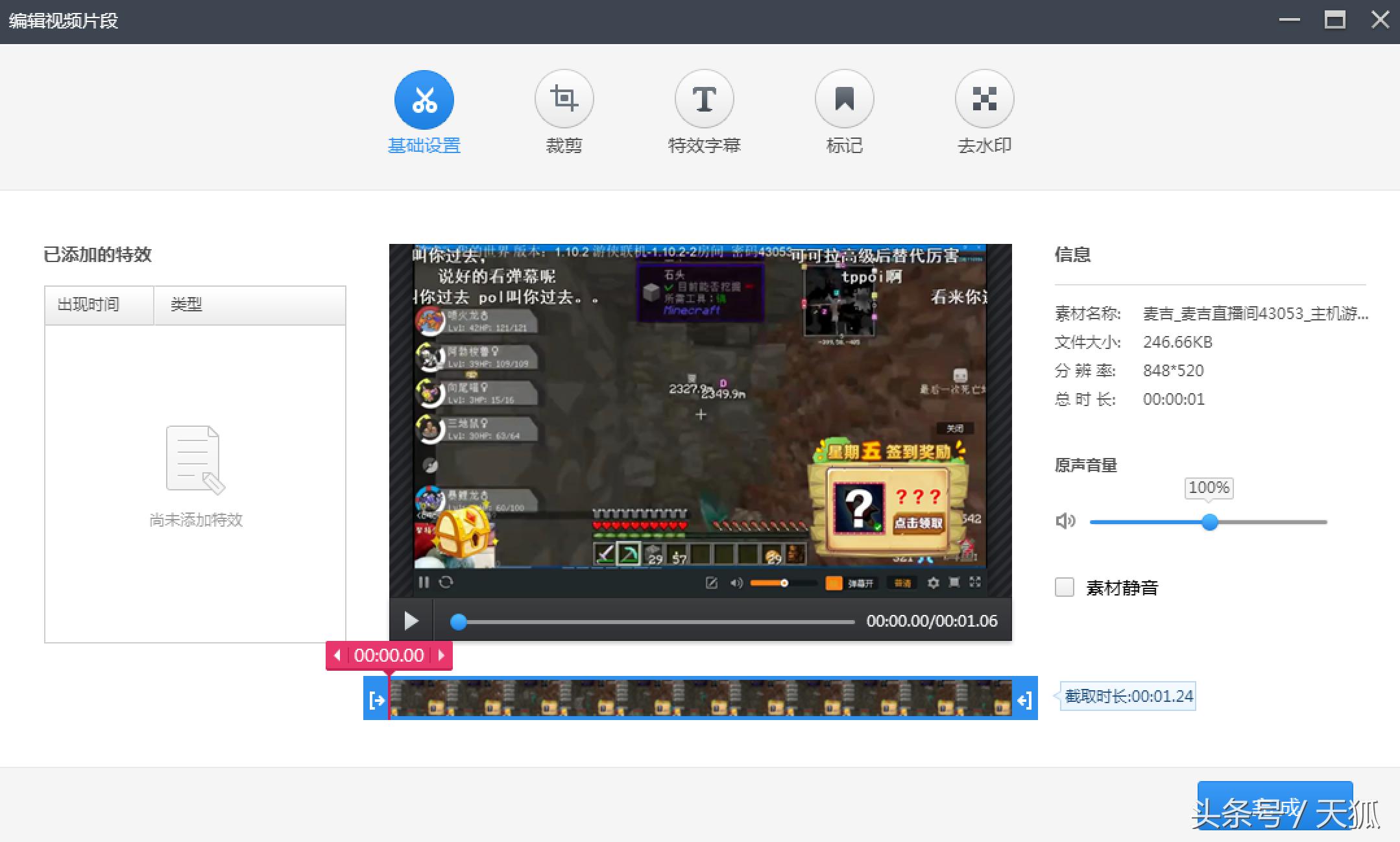Click the replay/loop icon next to pause
Image resolution: width=1400 pixels, height=842 pixels.
(x=448, y=583)
